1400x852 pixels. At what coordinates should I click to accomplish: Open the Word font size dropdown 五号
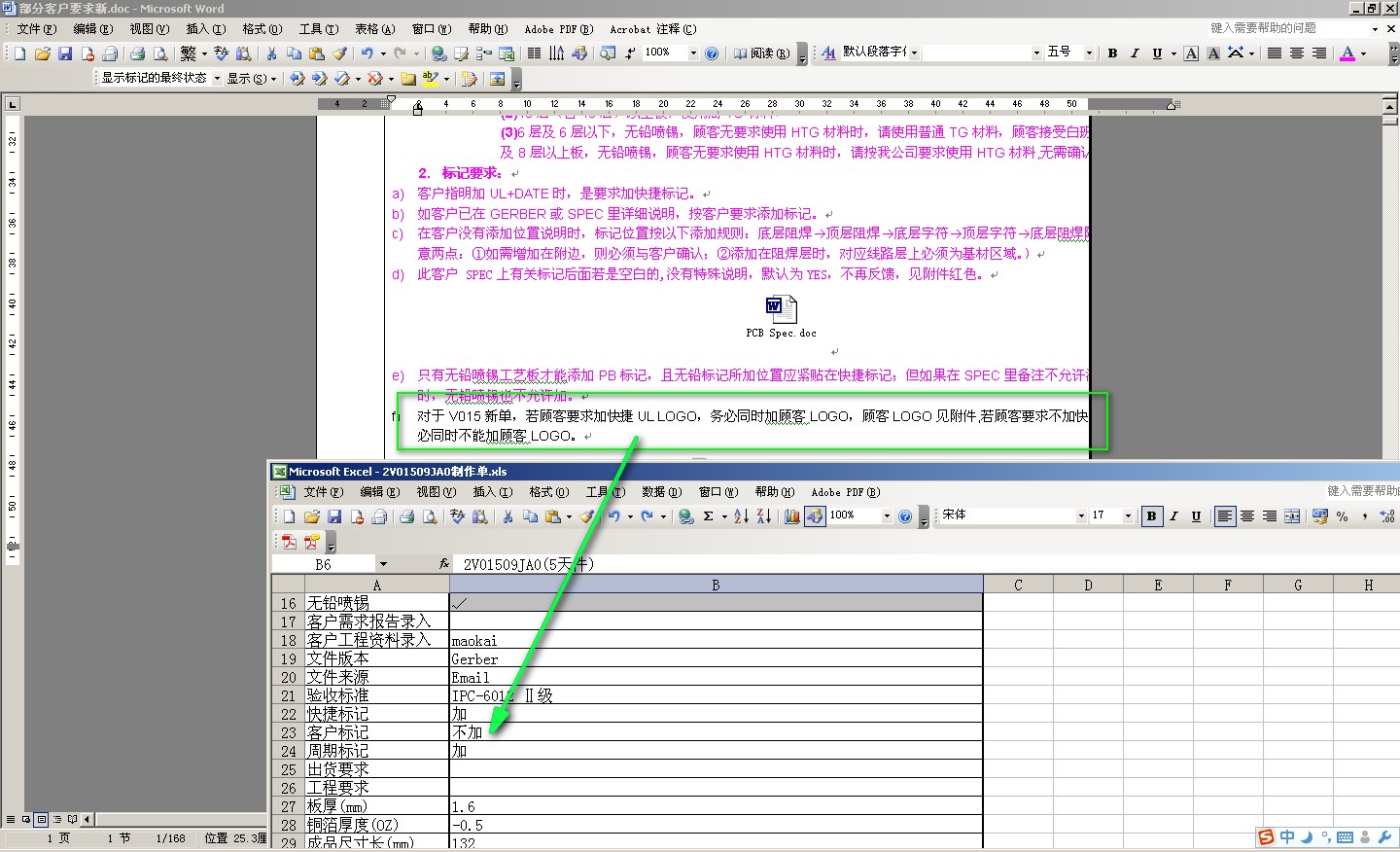(1088, 53)
